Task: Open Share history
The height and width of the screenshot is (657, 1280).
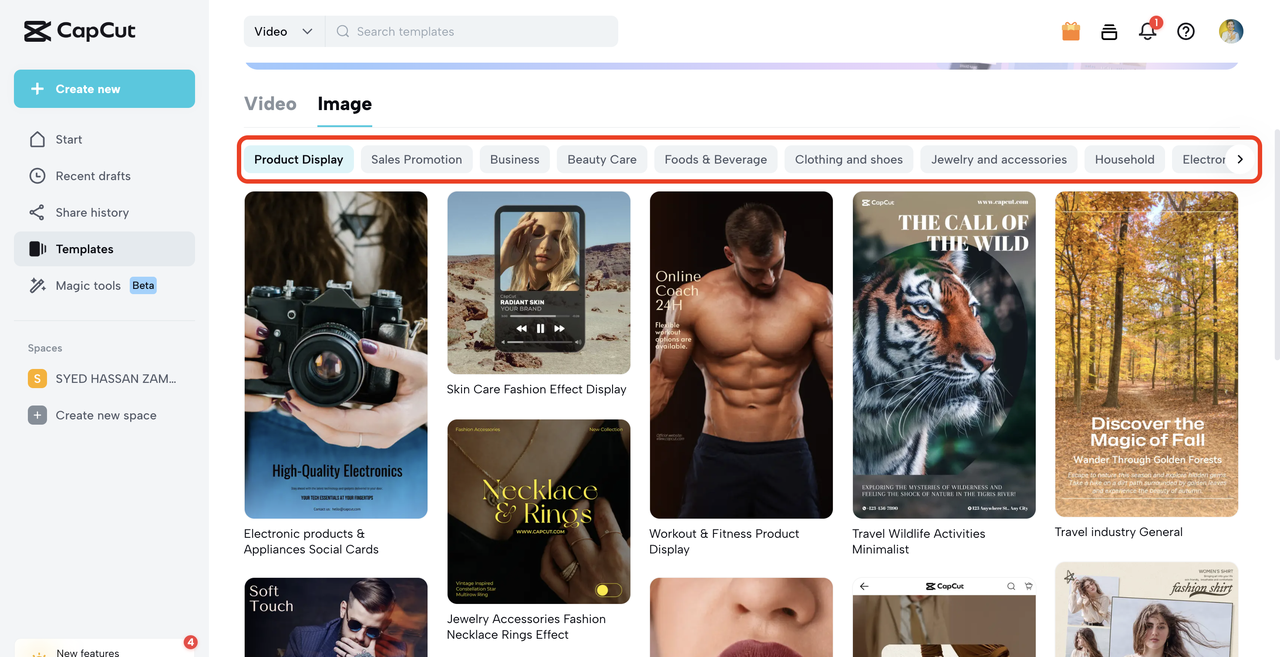Action: coord(104,212)
